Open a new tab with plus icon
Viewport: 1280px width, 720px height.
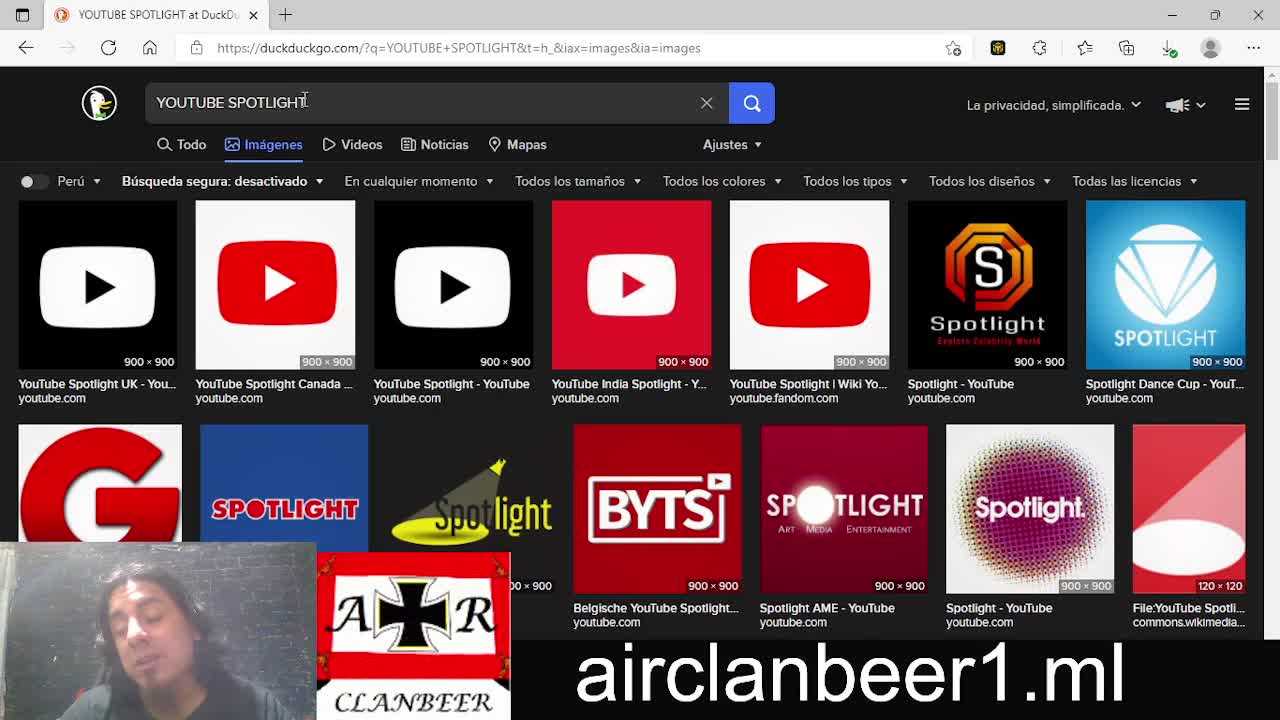pos(285,15)
